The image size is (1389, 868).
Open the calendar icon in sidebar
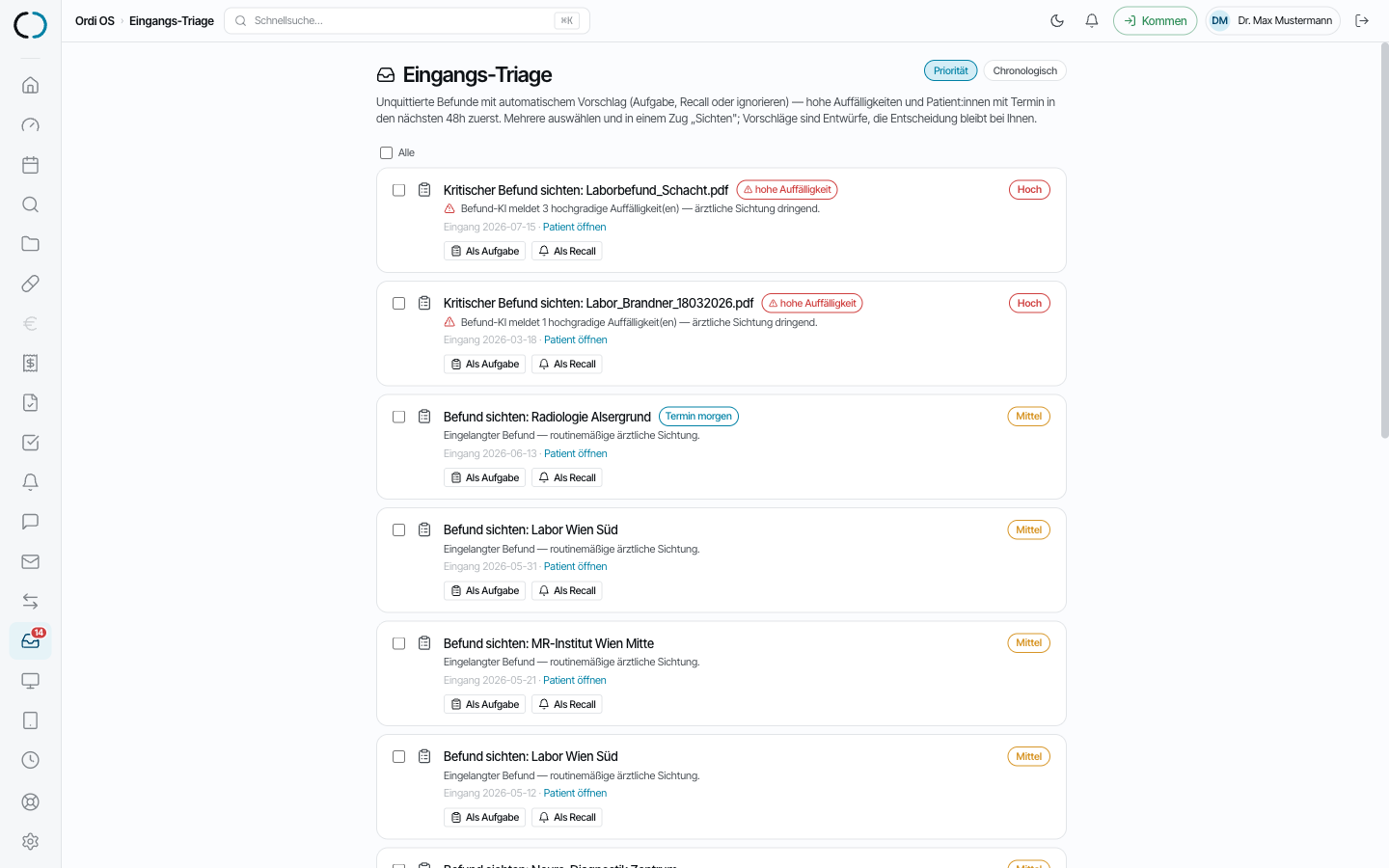tap(30, 164)
